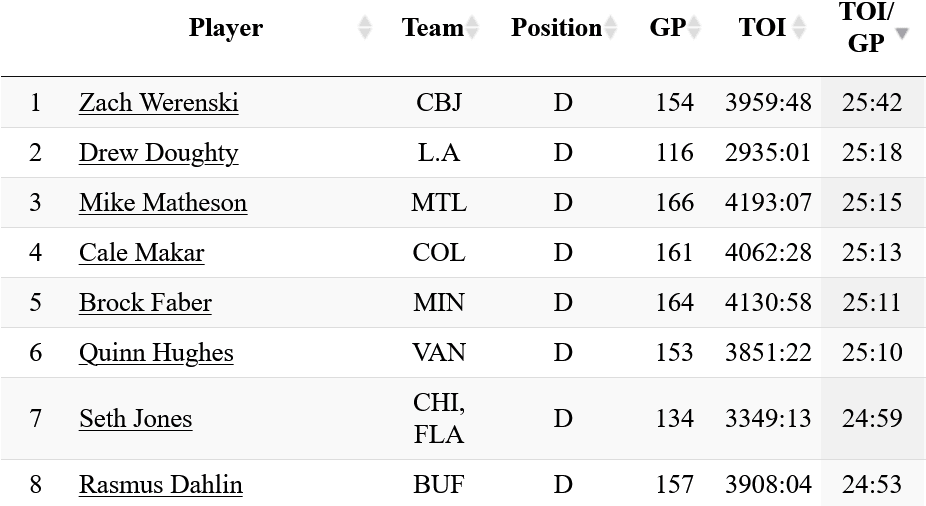The image size is (926, 506).
Task: Open Zach Werenski player link
Action: point(159,103)
